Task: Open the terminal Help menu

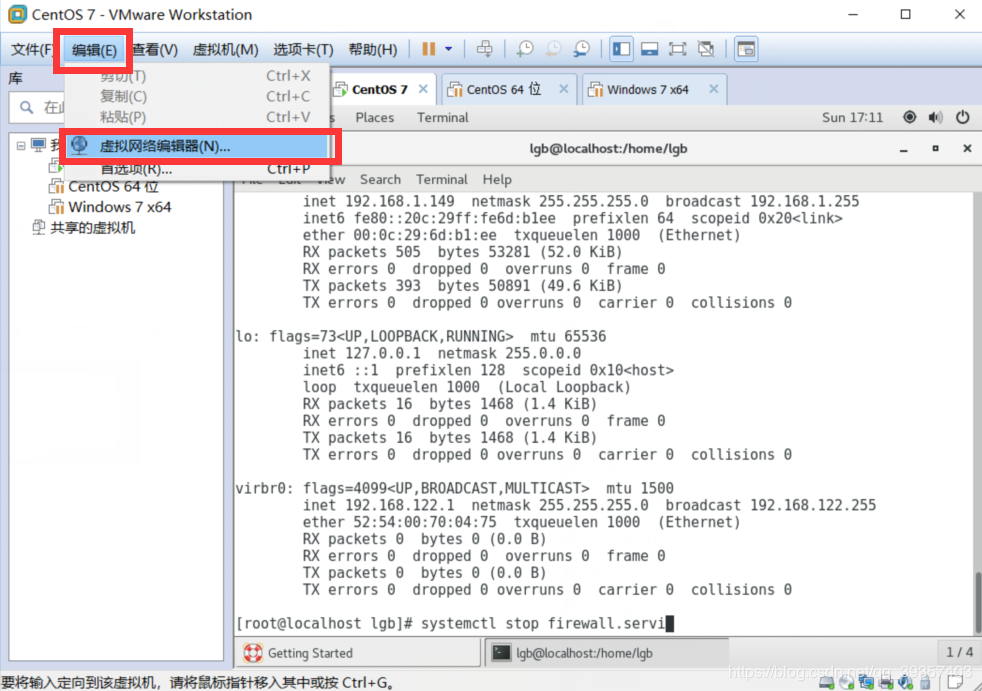Action: point(497,180)
